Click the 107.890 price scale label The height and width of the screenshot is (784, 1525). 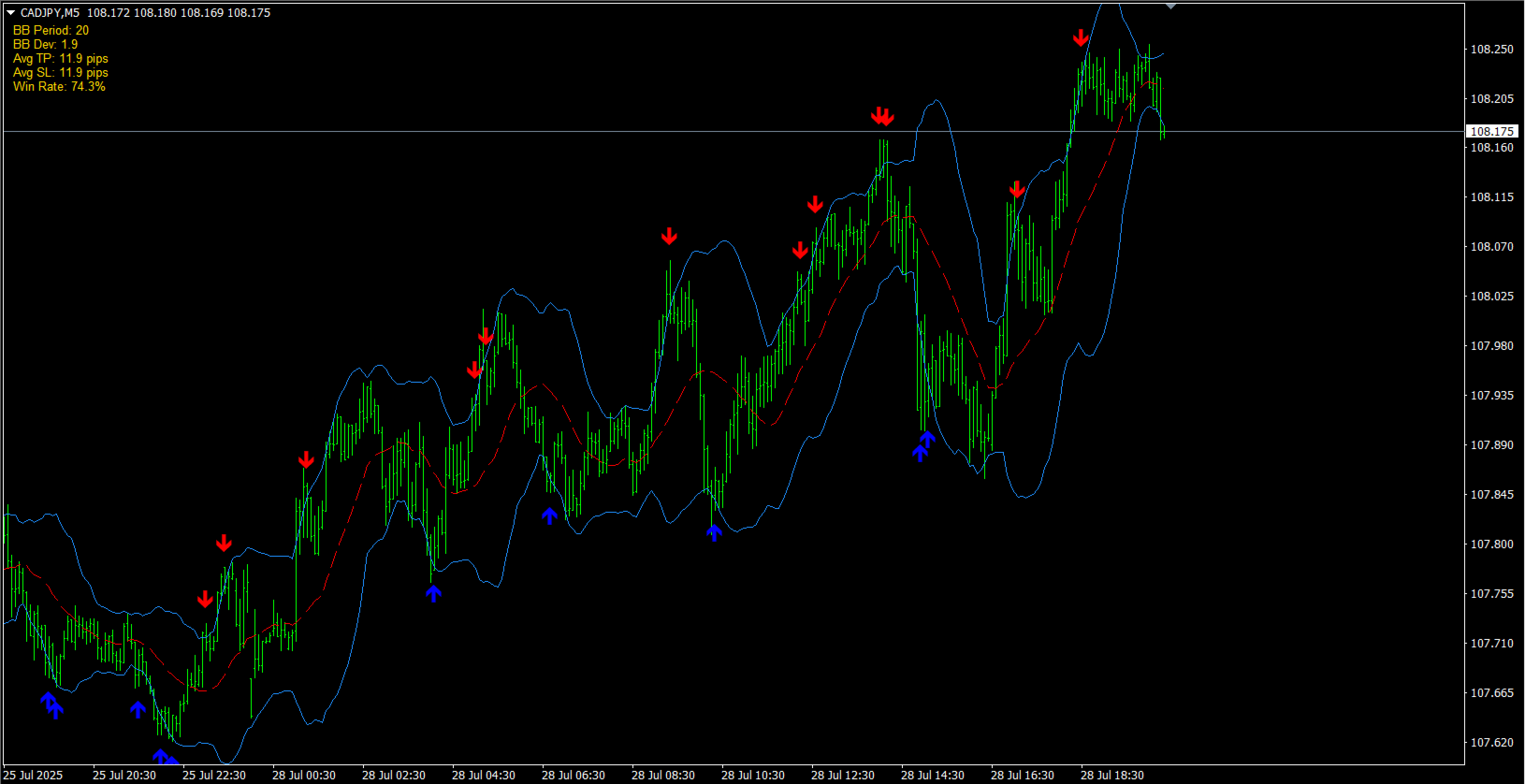pos(1491,445)
